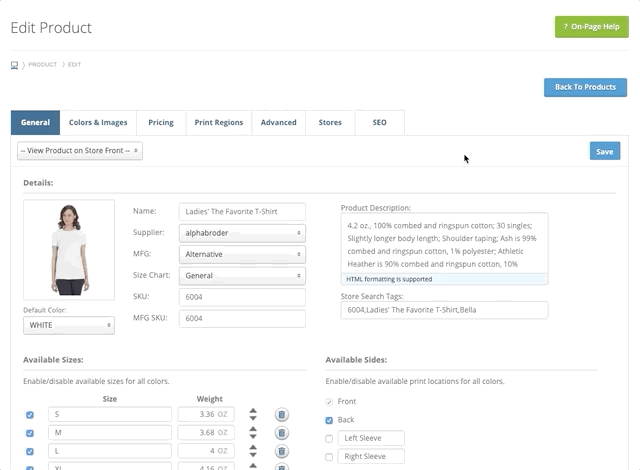The width and height of the screenshot is (640, 470).
Task: Click Back To Products button
Action: [585, 87]
